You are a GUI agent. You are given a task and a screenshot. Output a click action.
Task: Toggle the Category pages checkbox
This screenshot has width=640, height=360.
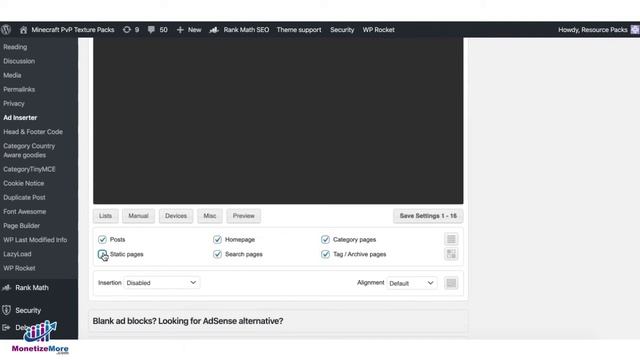pyautogui.click(x=325, y=239)
